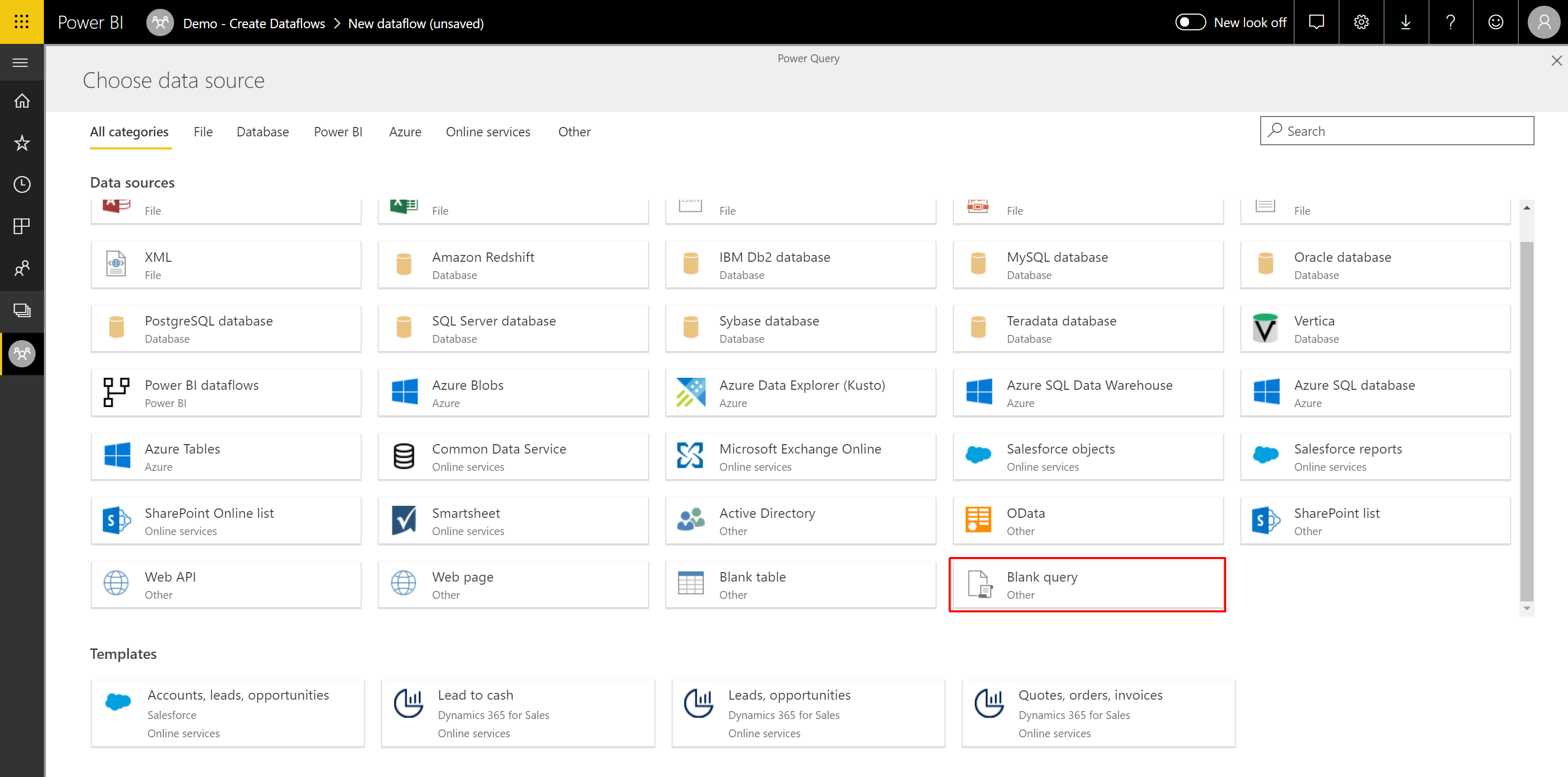Click the Microsoft Exchange Online icon
Image resolution: width=1568 pixels, height=777 pixels.
click(x=689, y=455)
